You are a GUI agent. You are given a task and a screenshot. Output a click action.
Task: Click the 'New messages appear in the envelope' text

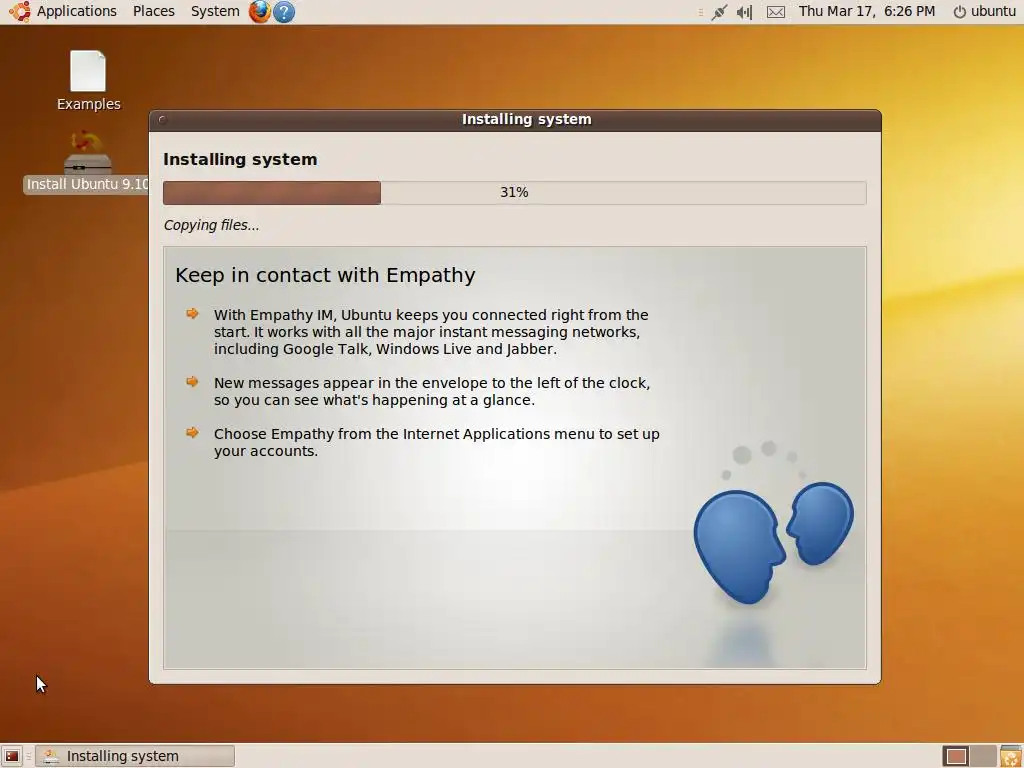[x=432, y=391]
